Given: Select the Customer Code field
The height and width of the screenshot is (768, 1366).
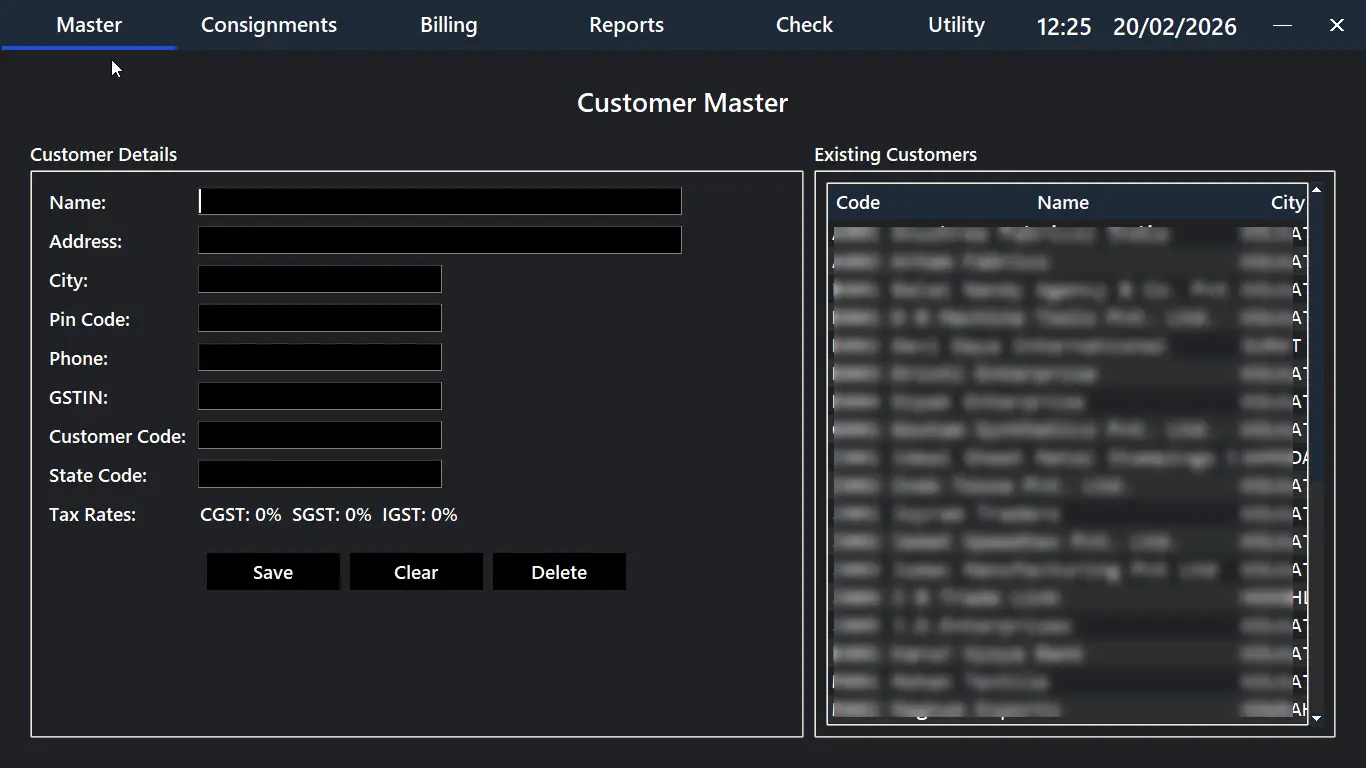Looking at the screenshot, I should click(x=320, y=436).
